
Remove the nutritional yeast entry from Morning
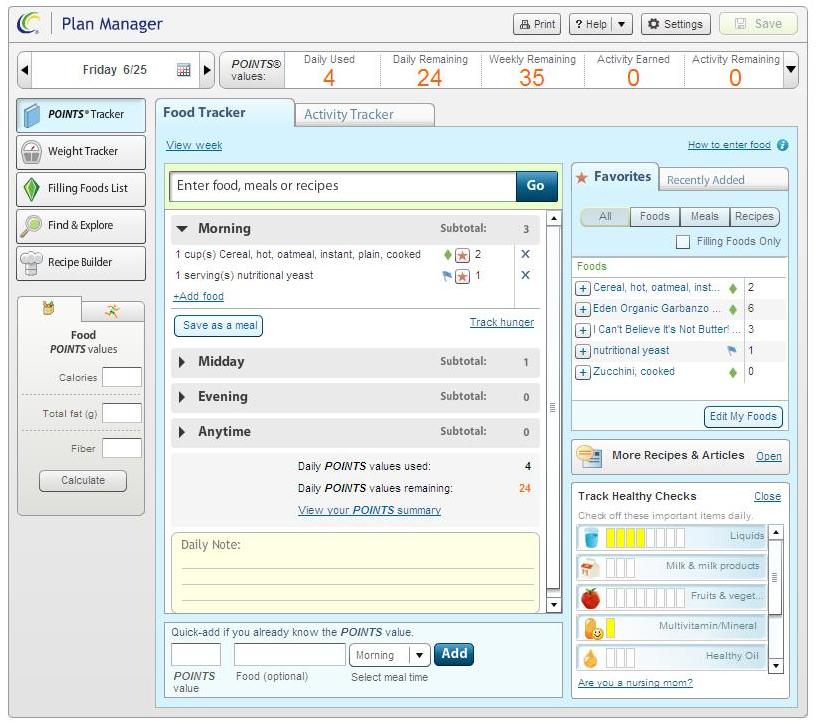point(526,275)
